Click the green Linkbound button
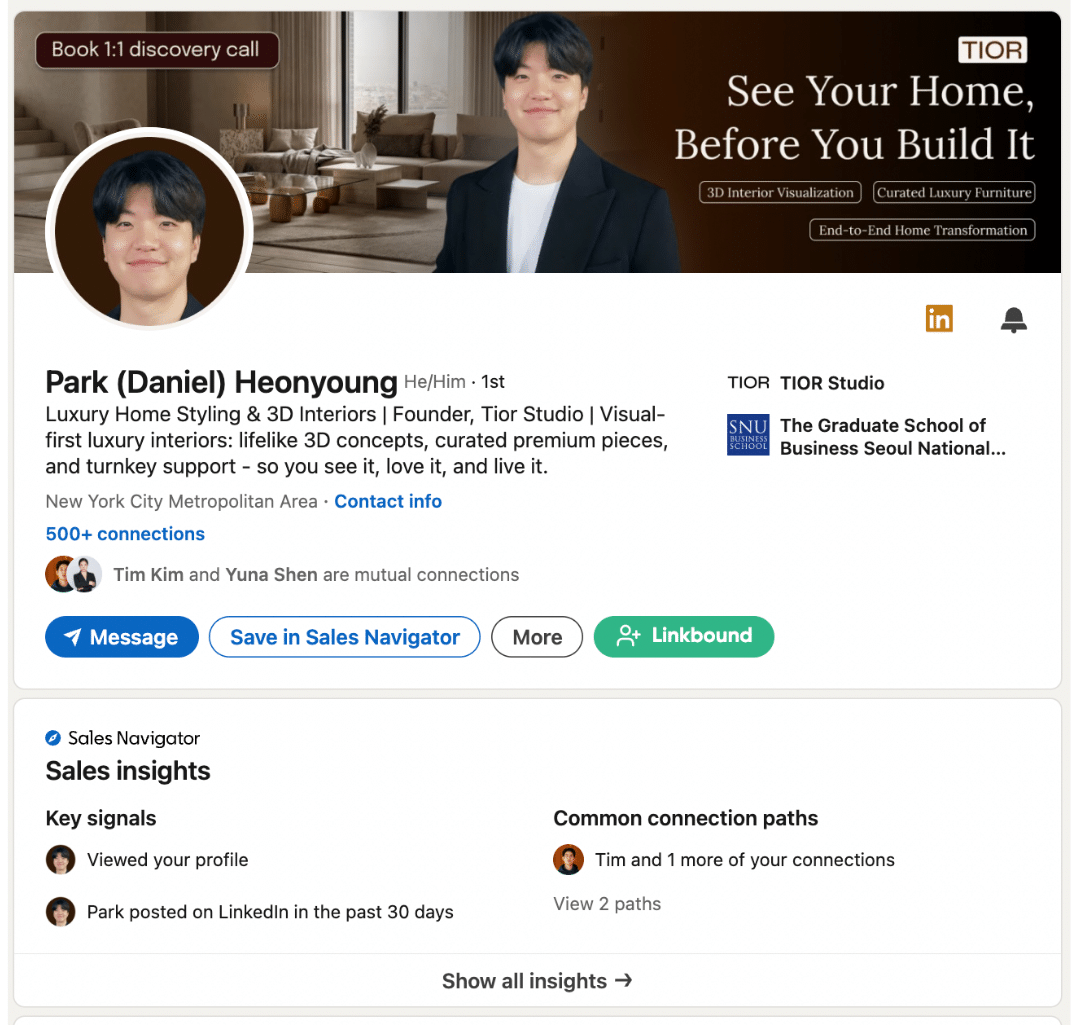The image size is (1072, 1025). [684, 636]
